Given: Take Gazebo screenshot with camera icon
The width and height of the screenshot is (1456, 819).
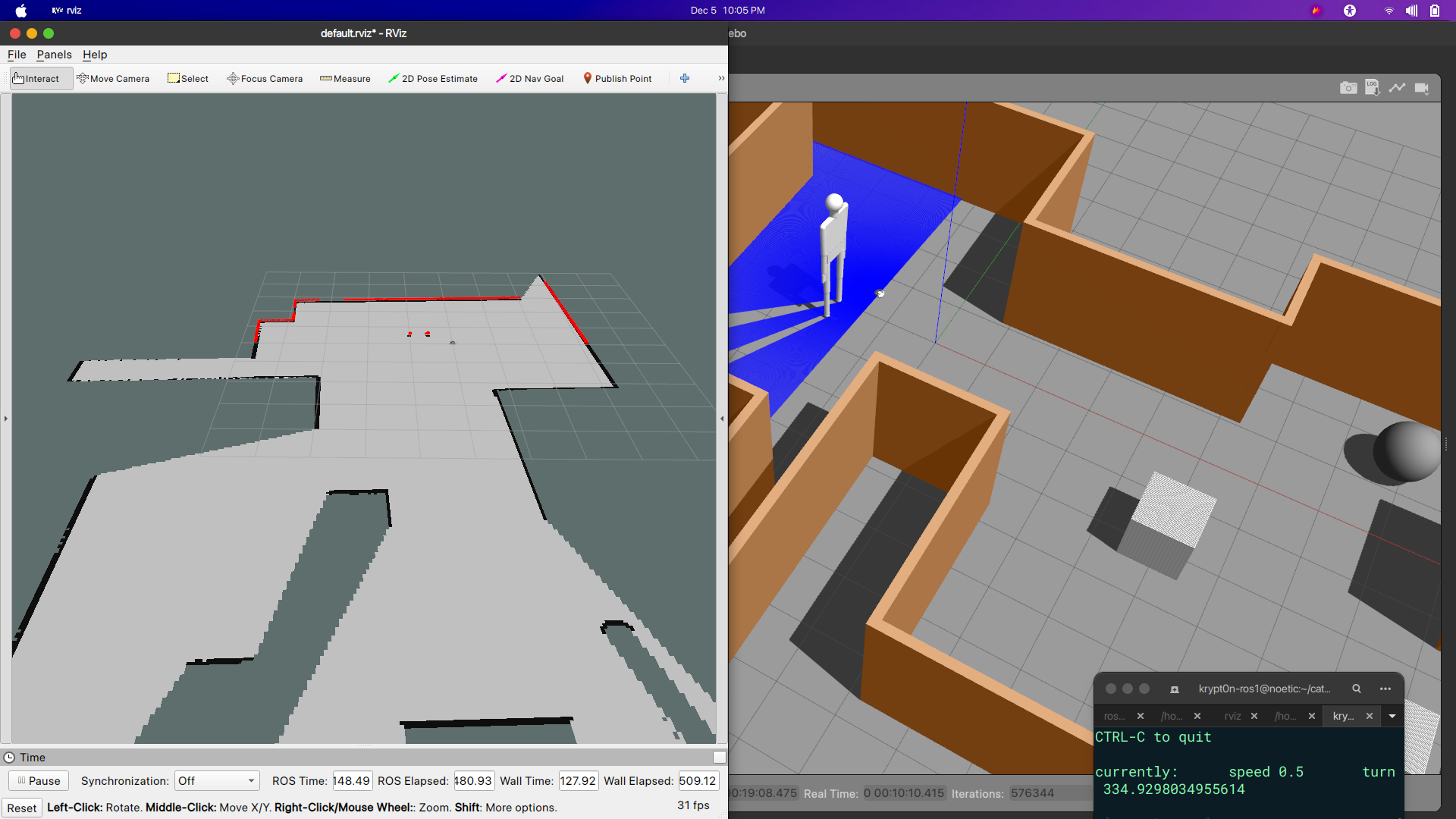Looking at the screenshot, I should pyautogui.click(x=1348, y=88).
